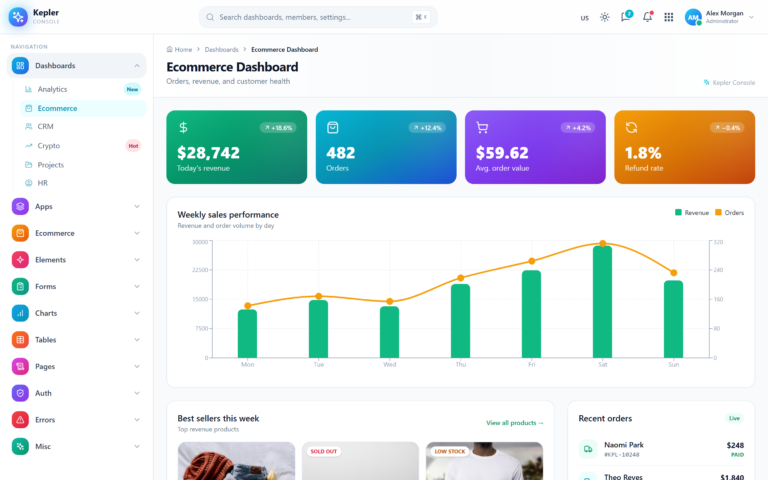Click the pink Elements sparkle icon
Screen dimensions: 768x480
(x=20, y=260)
